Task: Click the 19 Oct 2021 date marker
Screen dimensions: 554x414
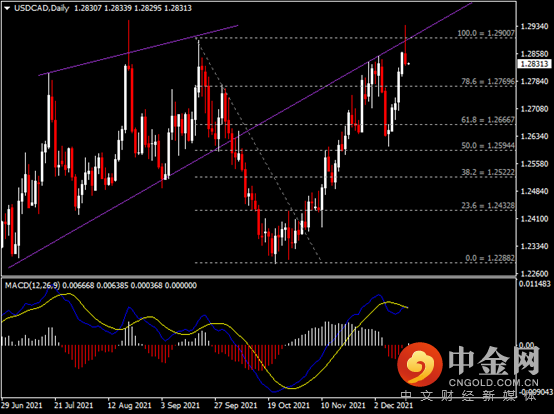Action: [288, 405]
